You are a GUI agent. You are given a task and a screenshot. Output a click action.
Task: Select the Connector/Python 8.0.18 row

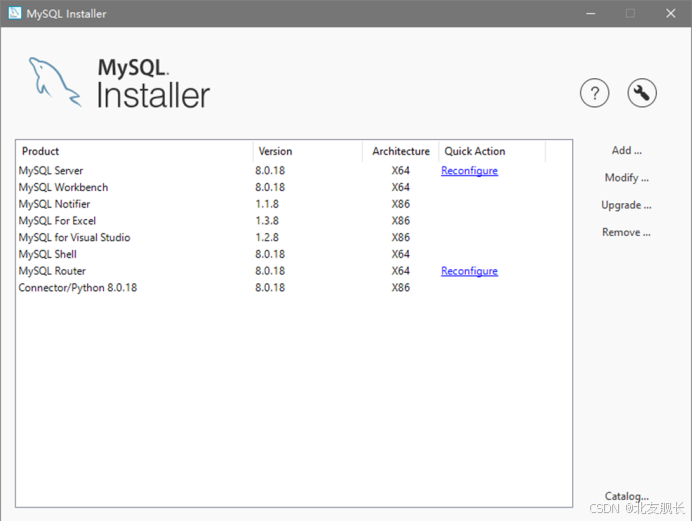[294, 288]
